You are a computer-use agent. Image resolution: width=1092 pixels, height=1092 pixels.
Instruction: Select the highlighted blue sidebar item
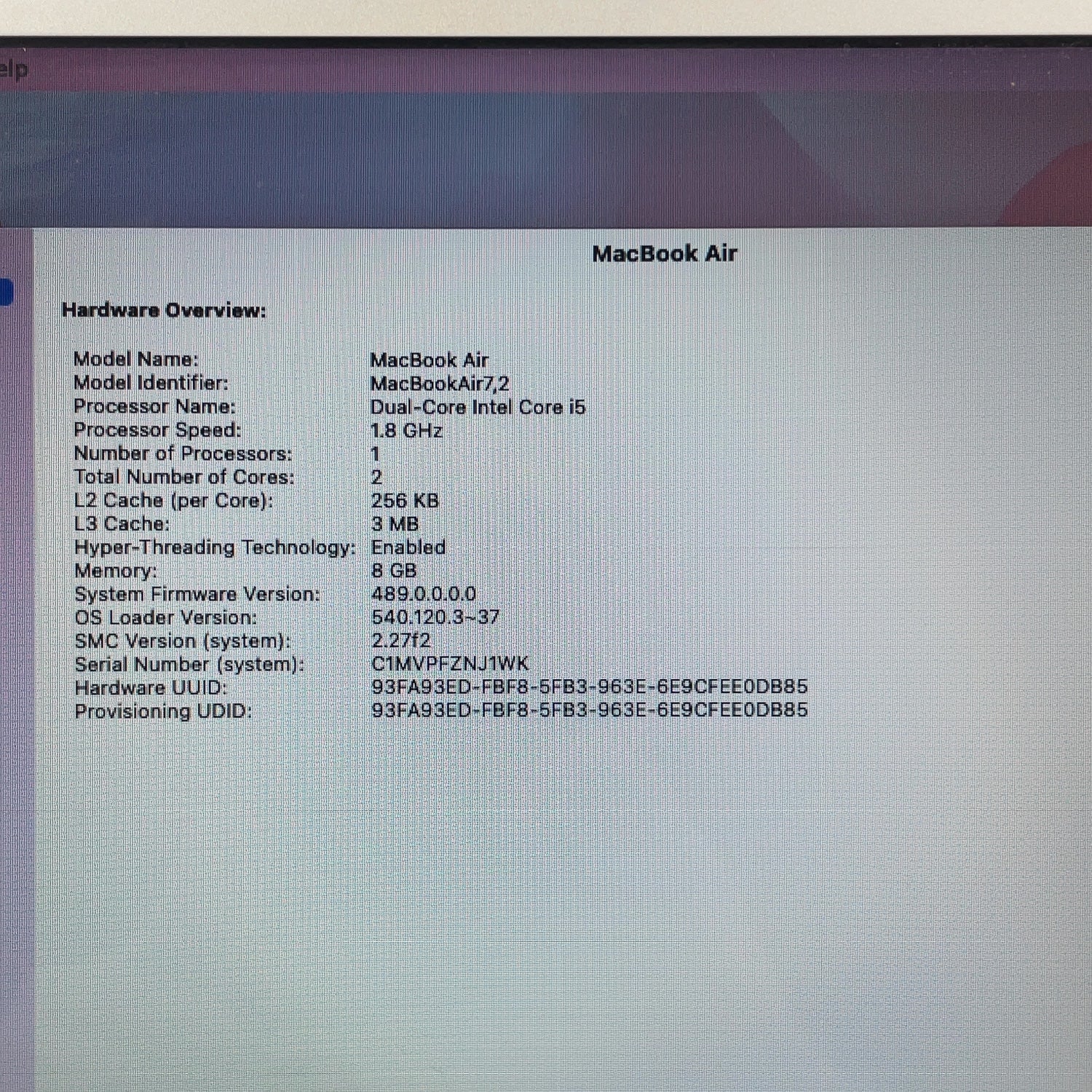click(6, 293)
